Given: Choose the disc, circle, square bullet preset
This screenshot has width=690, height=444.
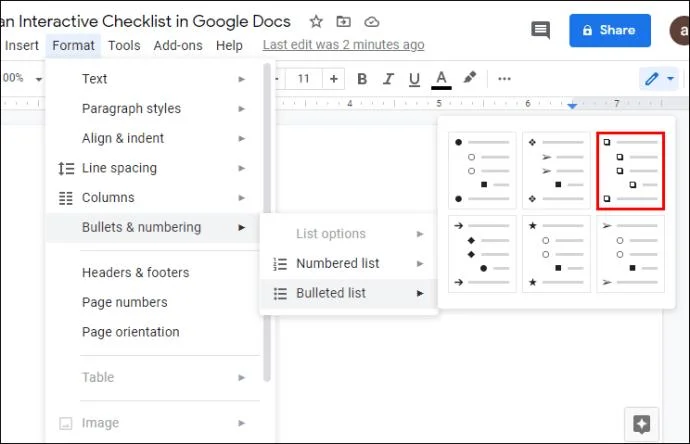Looking at the screenshot, I should [x=482, y=170].
